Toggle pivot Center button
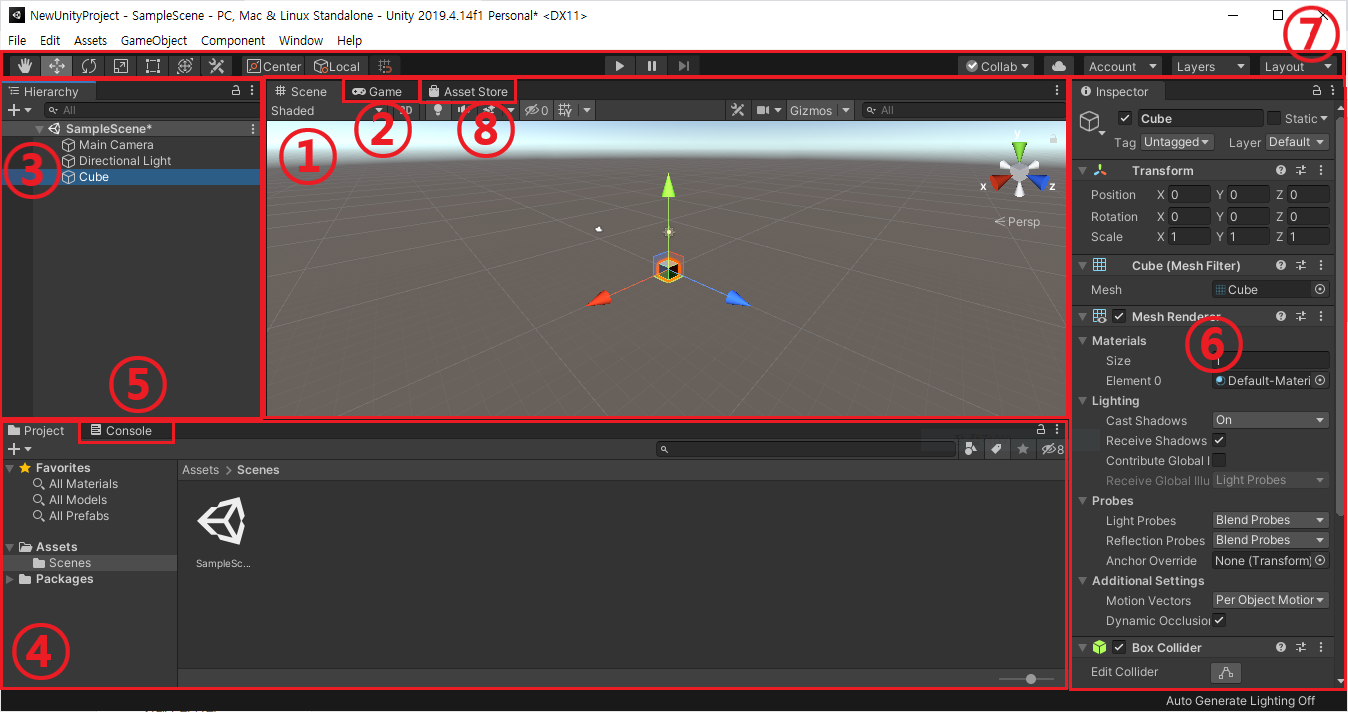The image size is (1348, 712). pos(275,66)
